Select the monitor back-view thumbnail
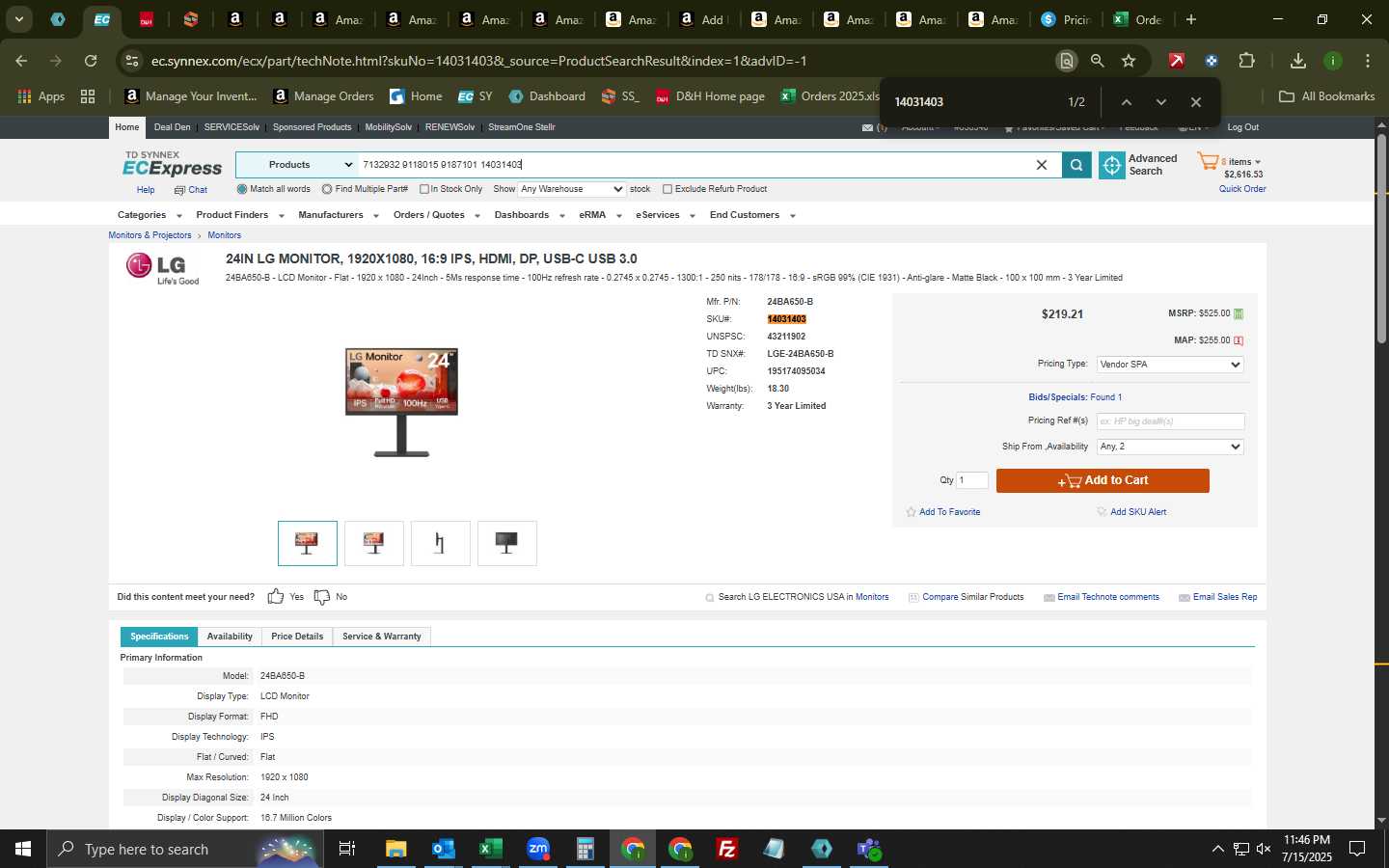This screenshot has height=868, width=1389. click(506, 543)
